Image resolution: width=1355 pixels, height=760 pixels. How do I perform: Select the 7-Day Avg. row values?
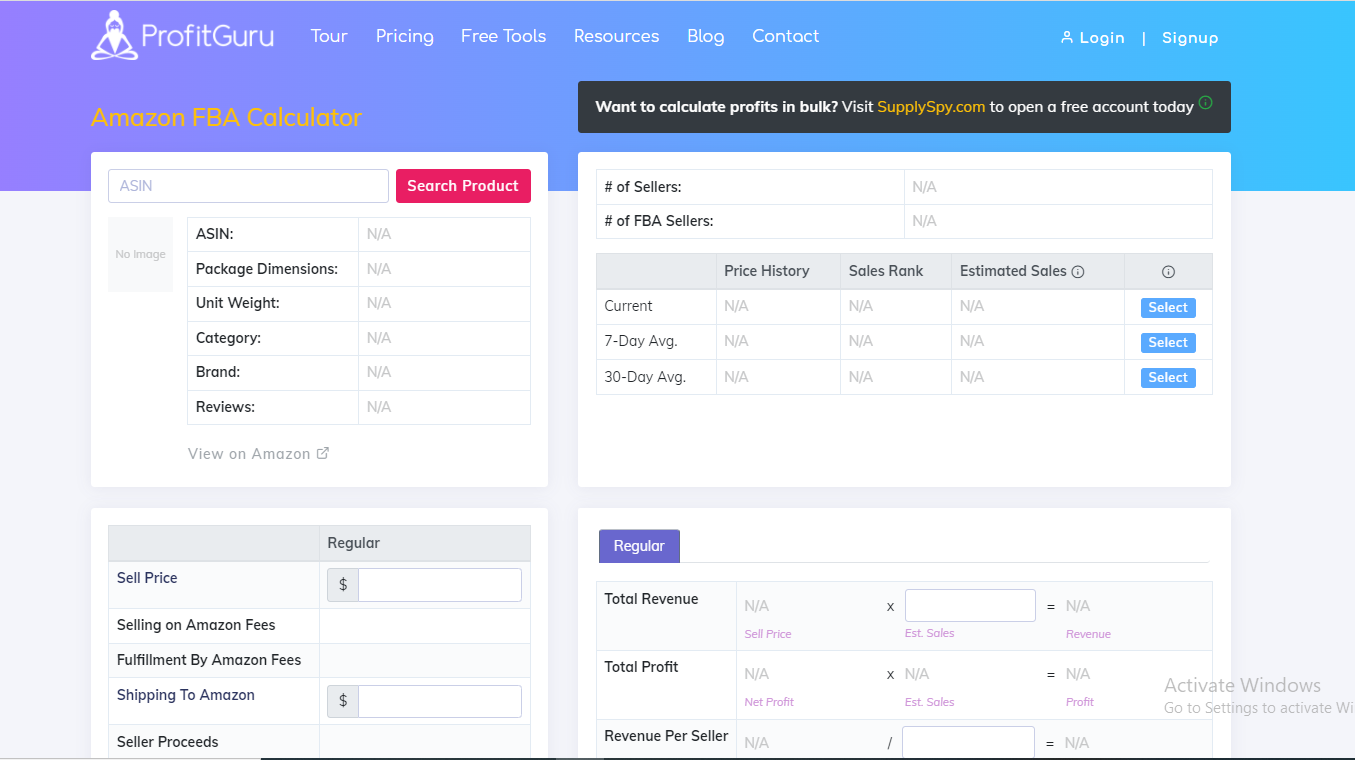point(1168,343)
